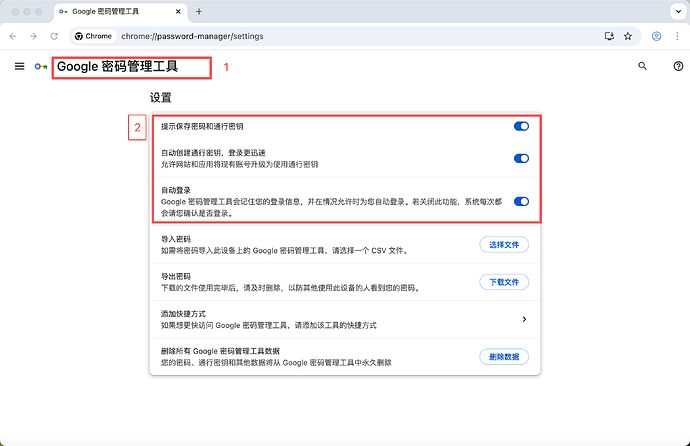Click the install app icon in address bar
The image size is (690, 446).
pos(608,35)
